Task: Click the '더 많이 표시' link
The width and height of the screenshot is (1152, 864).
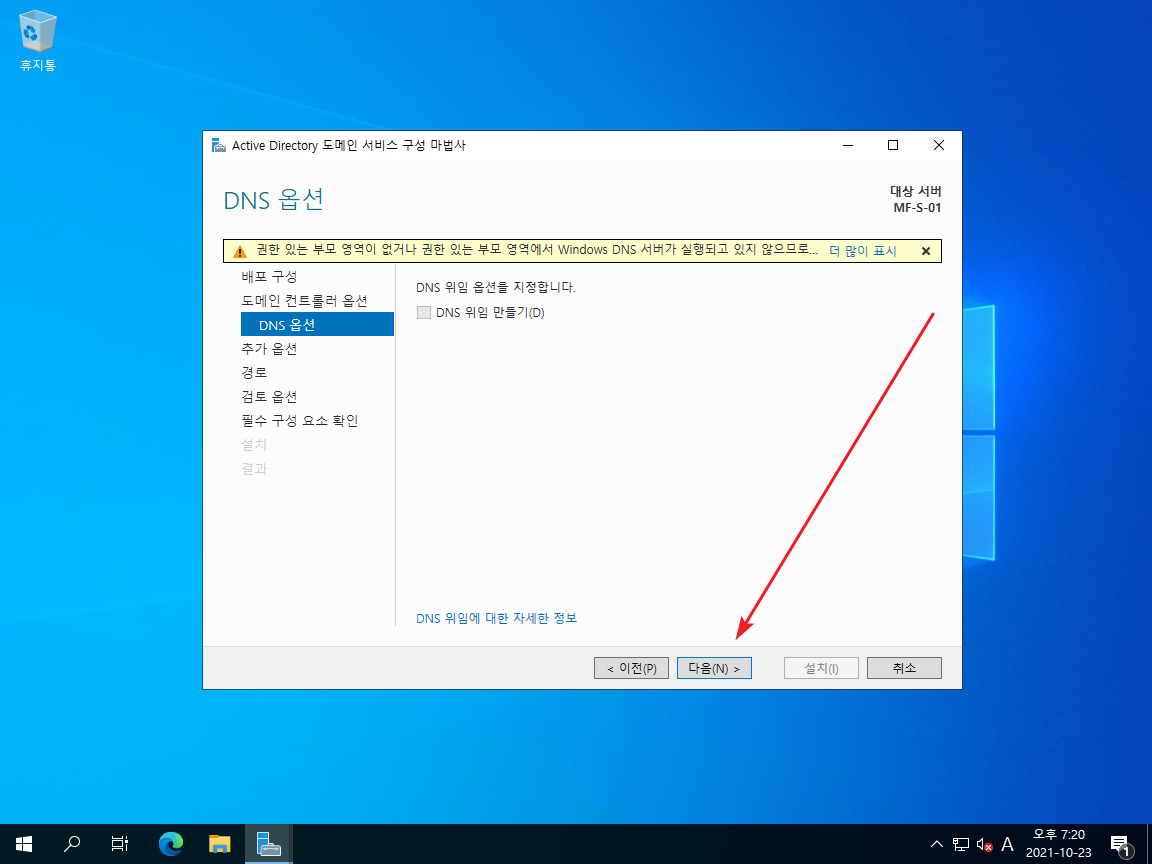Action: 863,251
